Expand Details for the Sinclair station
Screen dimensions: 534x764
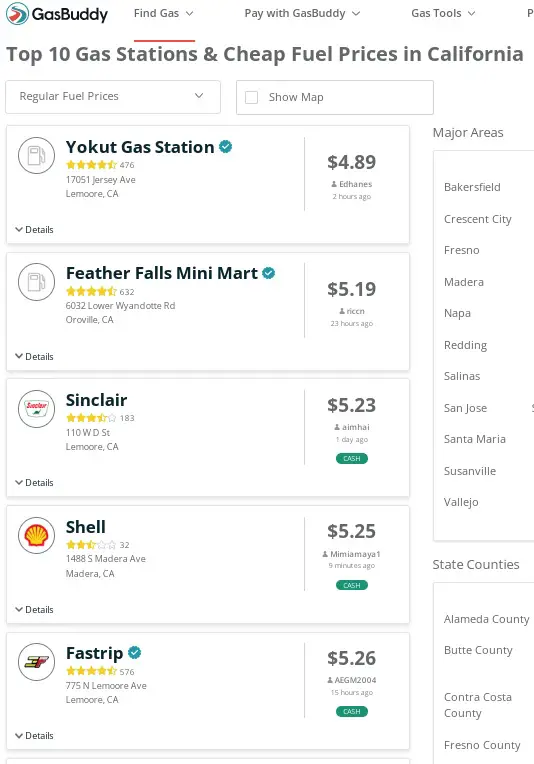click(x=34, y=482)
